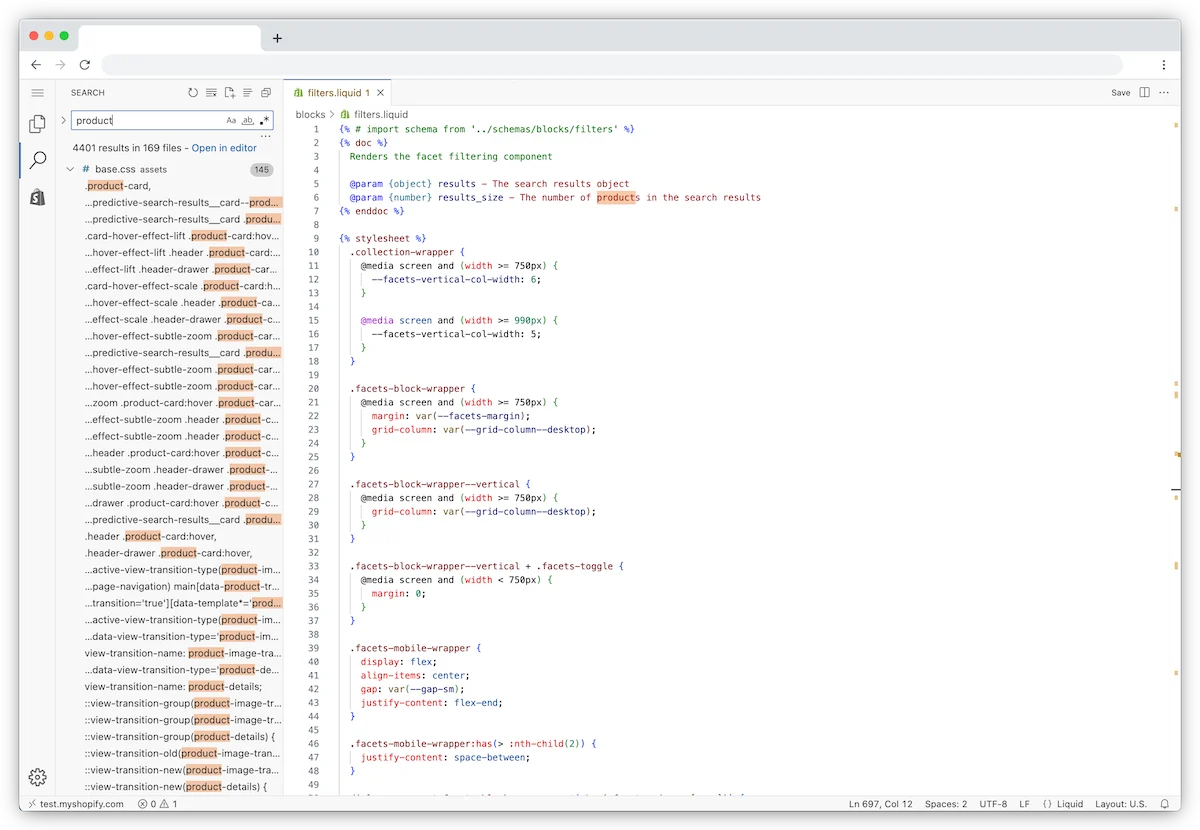Click the Save button
1200x830 pixels.
1121,93
